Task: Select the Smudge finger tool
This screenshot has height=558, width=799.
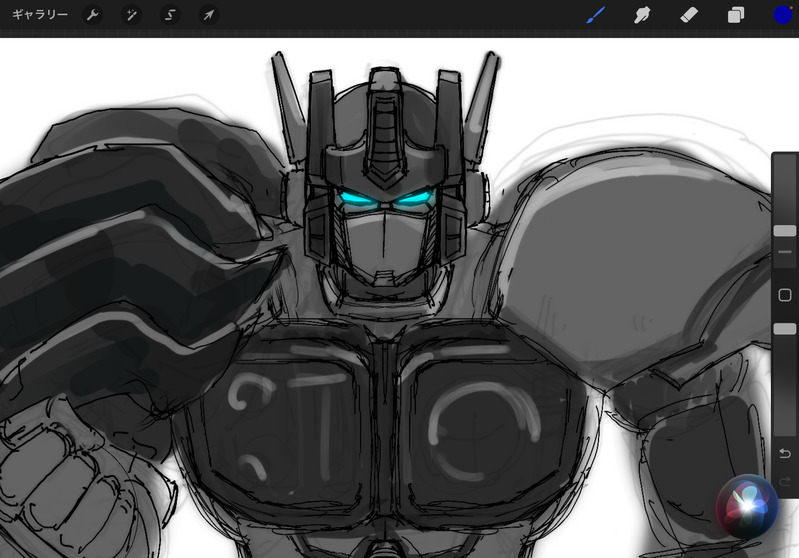Action: tap(642, 15)
